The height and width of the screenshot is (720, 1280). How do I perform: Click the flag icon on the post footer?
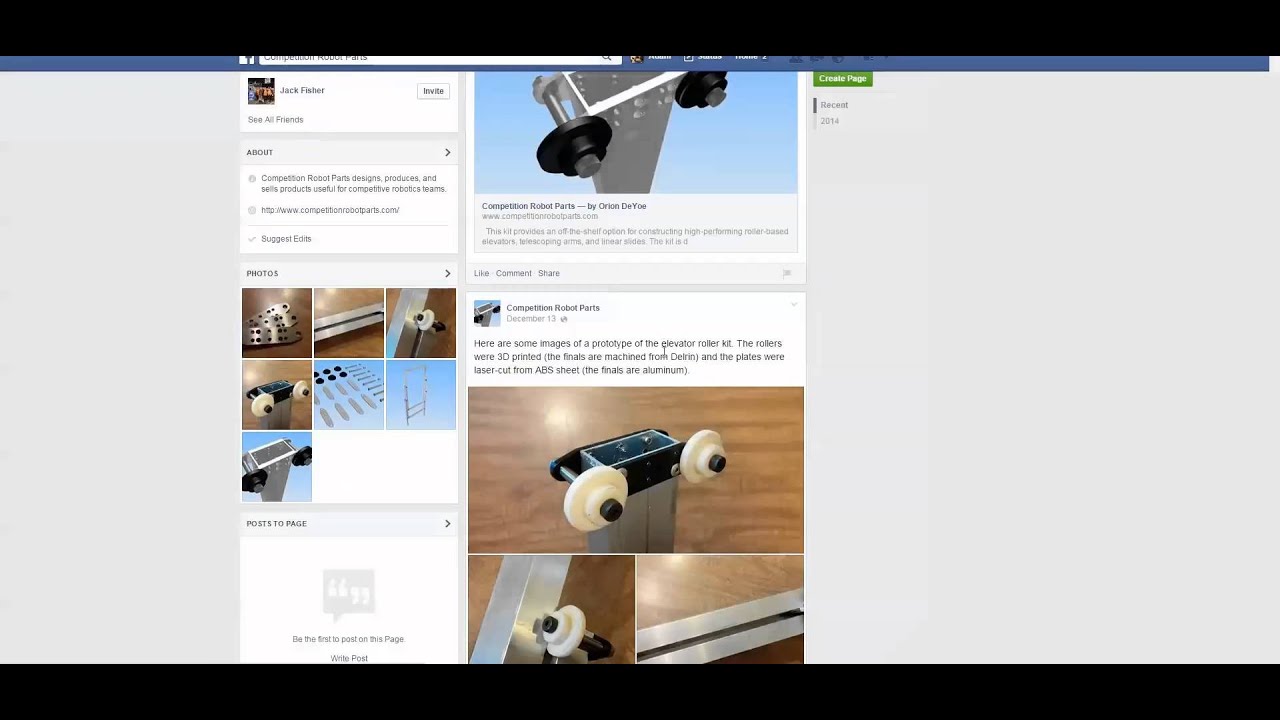[787, 273]
